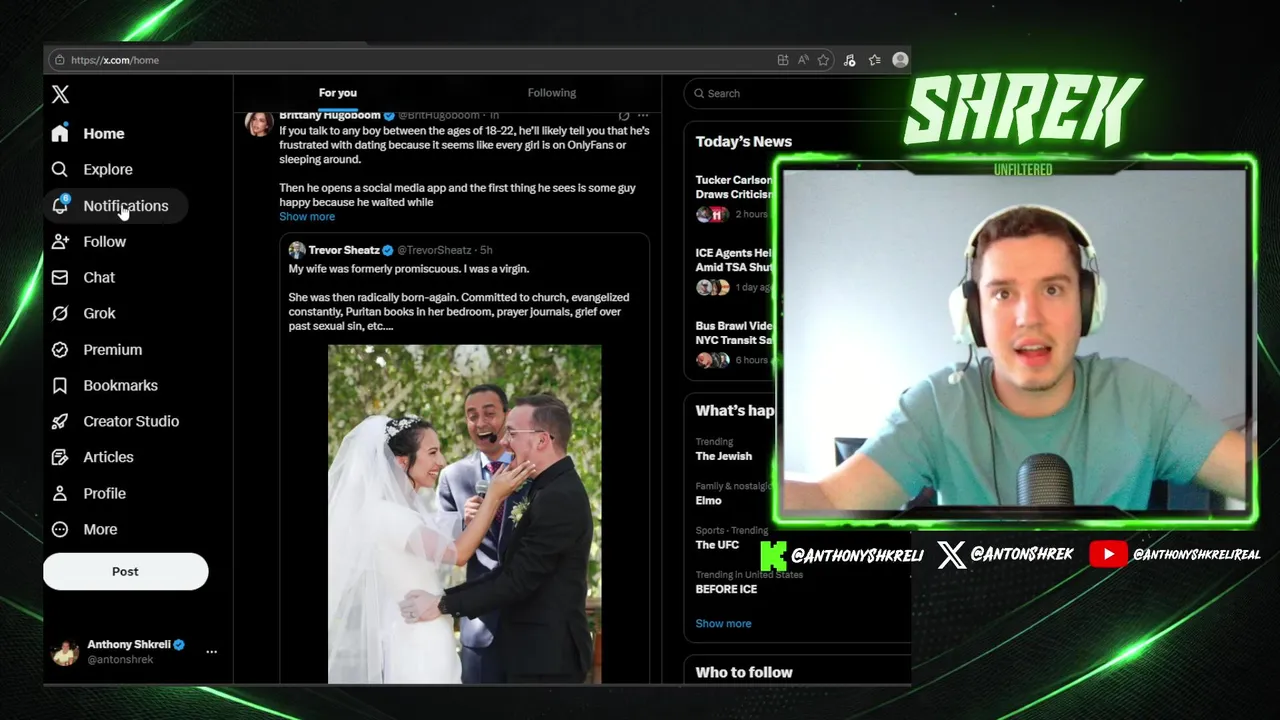This screenshot has width=1280, height=720.
Task: Click the white Post button
Action: [126, 571]
